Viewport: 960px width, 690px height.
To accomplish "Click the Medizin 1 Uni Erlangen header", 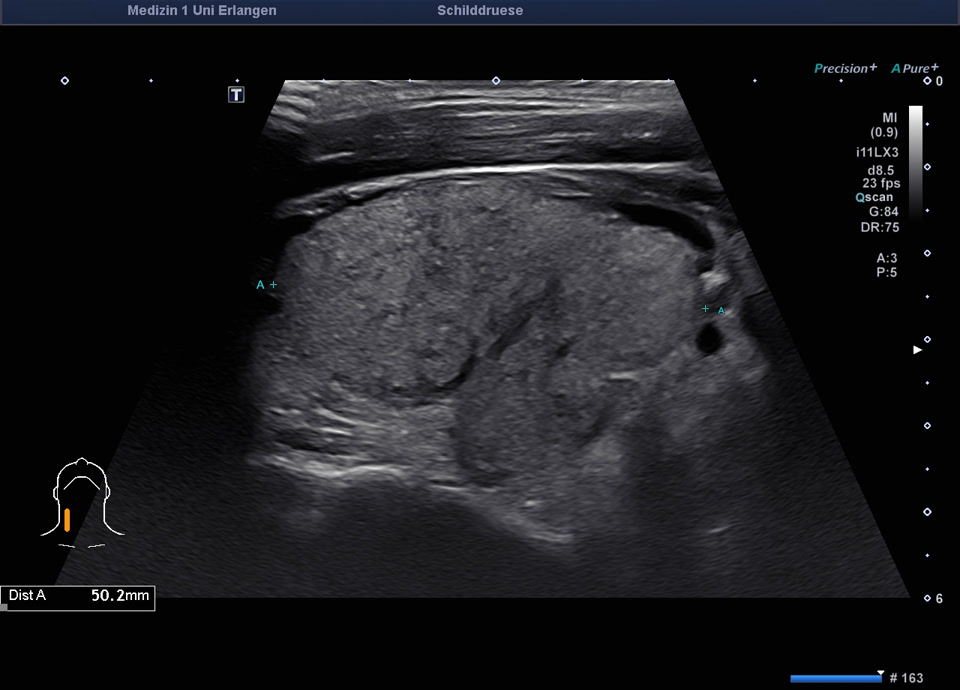I will coord(202,11).
